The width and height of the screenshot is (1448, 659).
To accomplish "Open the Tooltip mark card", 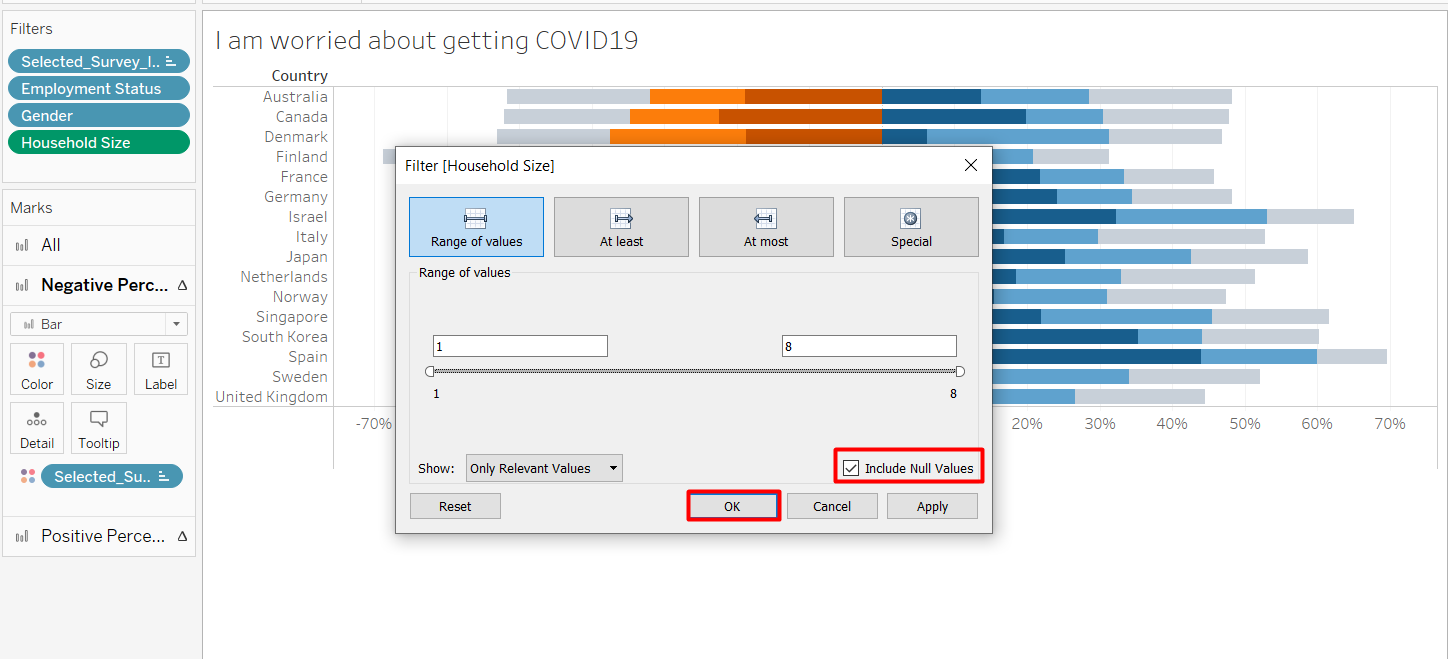I will point(99,428).
